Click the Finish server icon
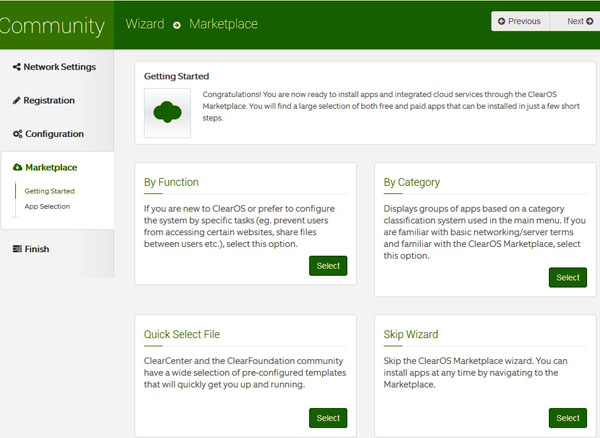Screen dimensions: 600x438 click(x=17, y=249)
